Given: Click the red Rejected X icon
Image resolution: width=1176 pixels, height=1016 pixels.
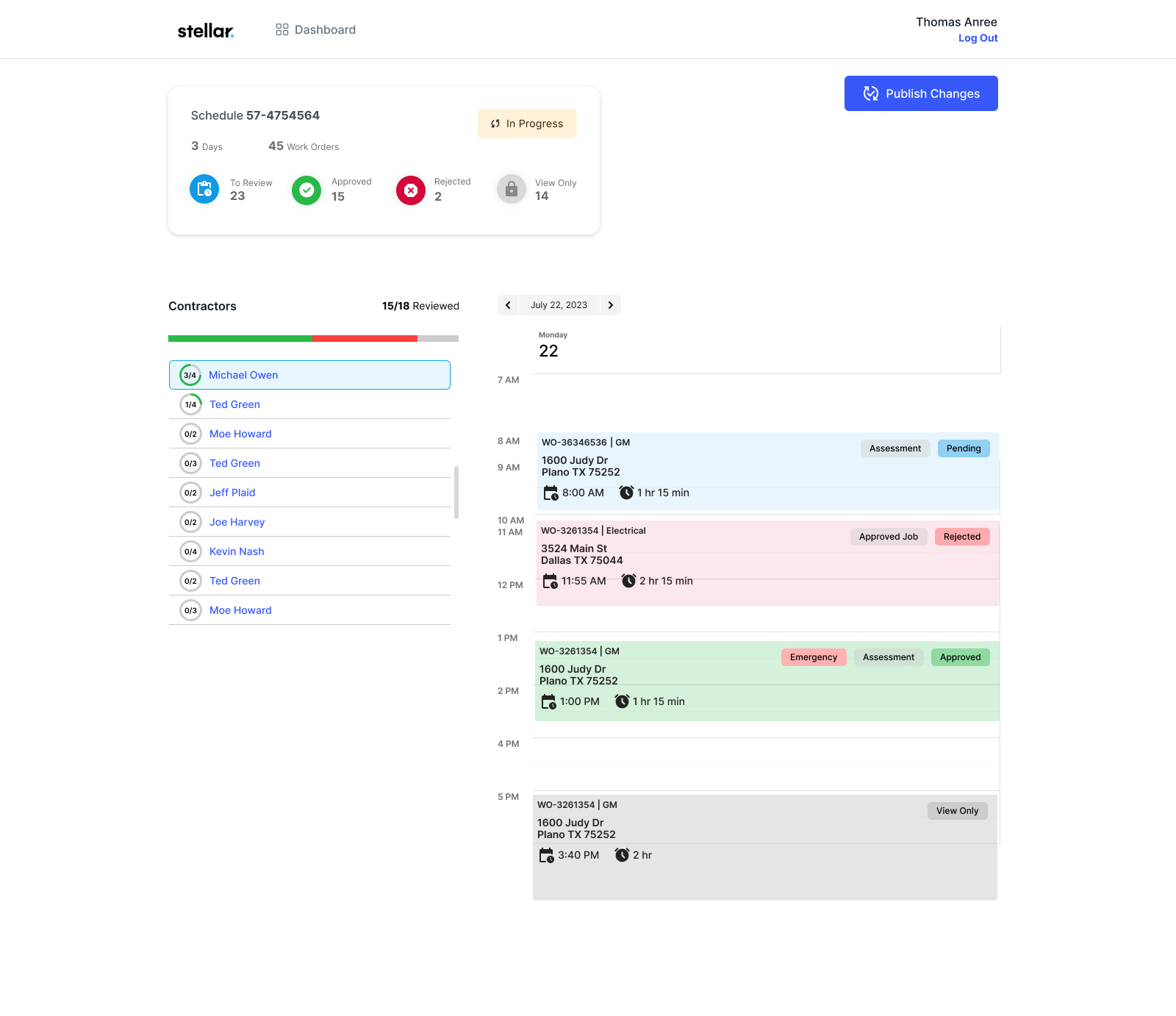Looking at the screenshot, I should [411, 190].
